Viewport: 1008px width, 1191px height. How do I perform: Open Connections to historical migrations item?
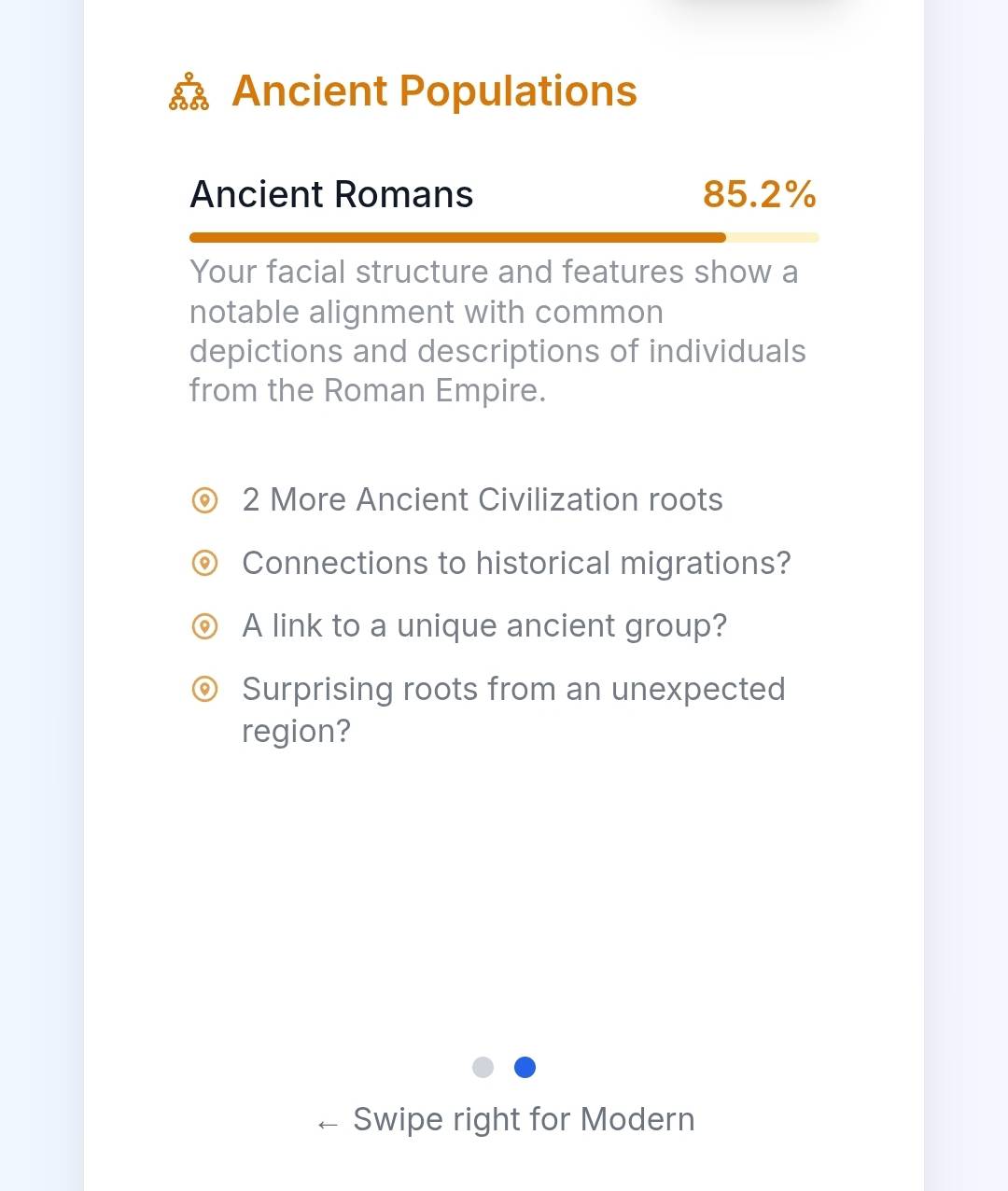tap(516, 563)
